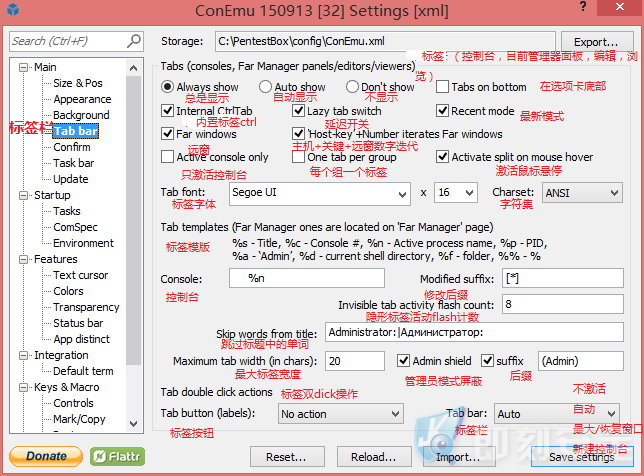Open the Environment settings page
Viewport: 644px width, 476px height.
point(83,243)
